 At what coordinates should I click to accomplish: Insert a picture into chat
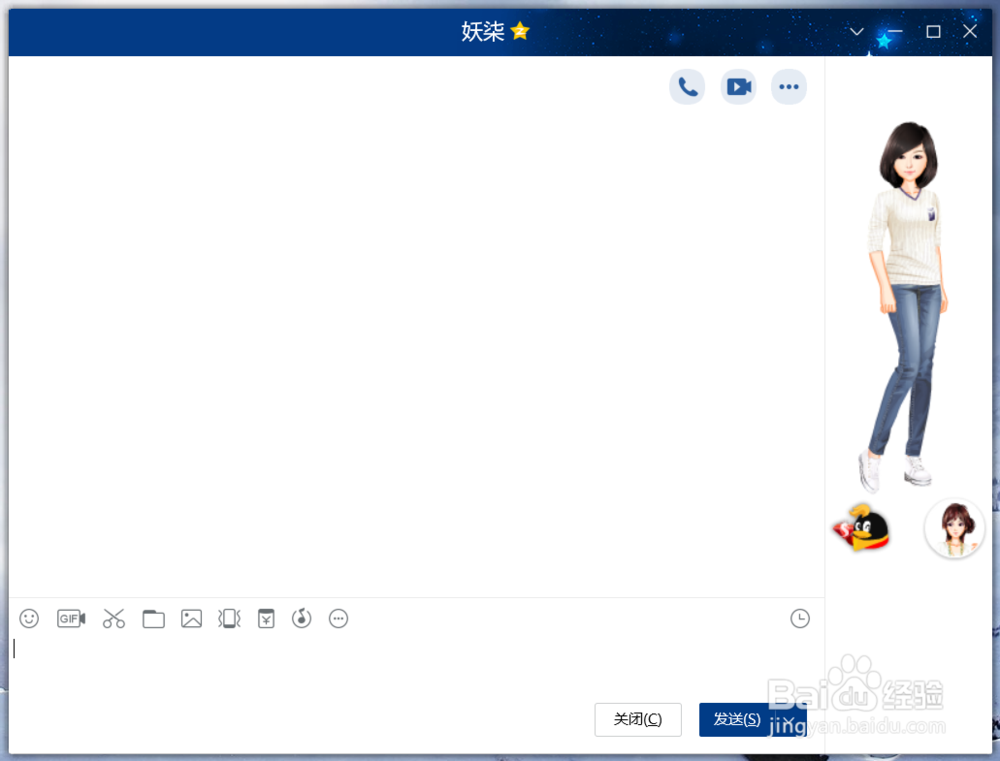pyautogui.click(x=191, y=618)
